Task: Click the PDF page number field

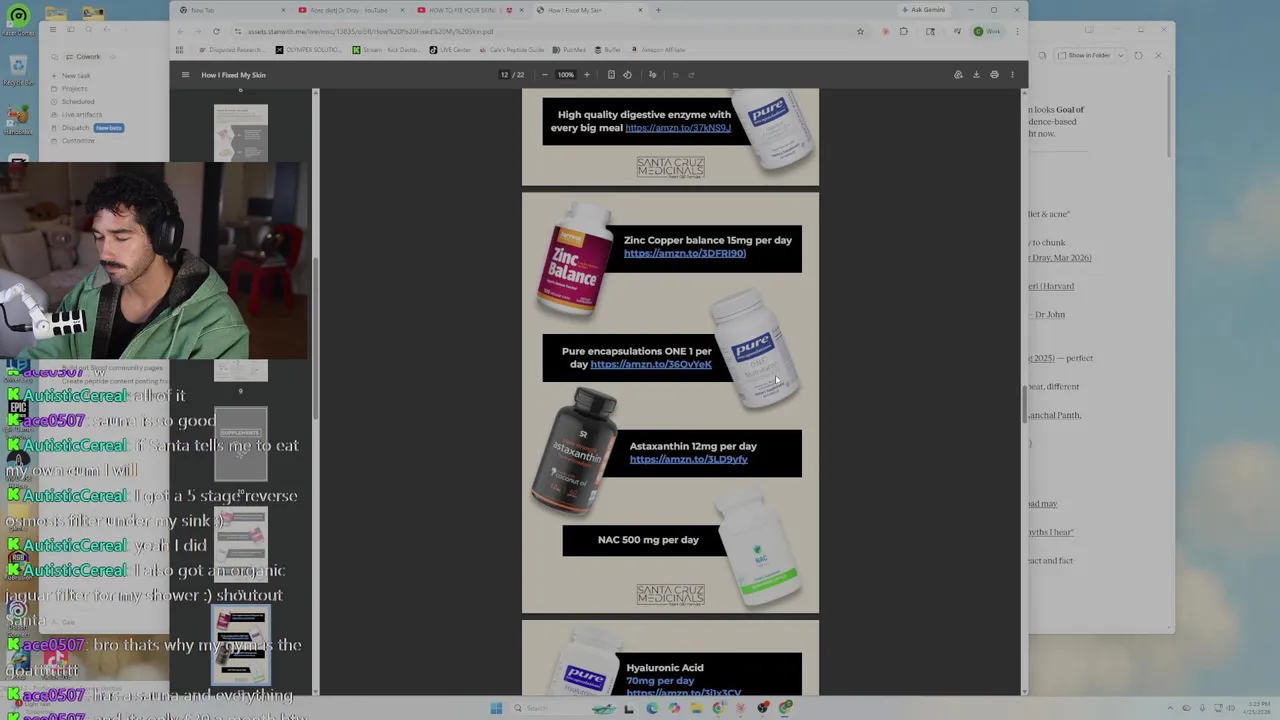Action: [x=505, y=75]
